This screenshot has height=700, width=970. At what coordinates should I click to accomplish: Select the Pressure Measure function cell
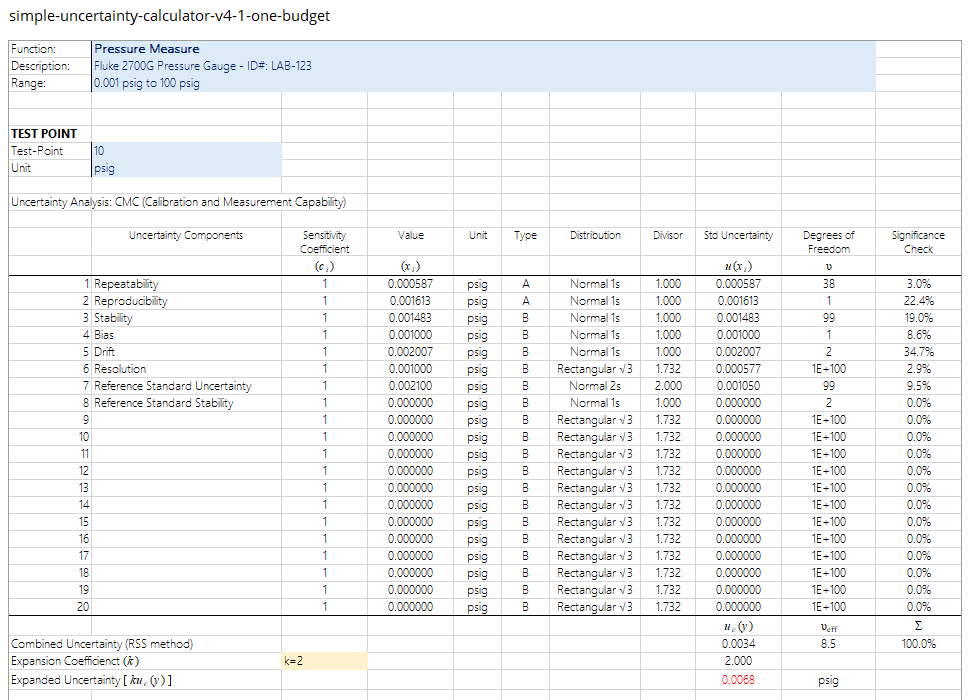[x=483, y=49]
